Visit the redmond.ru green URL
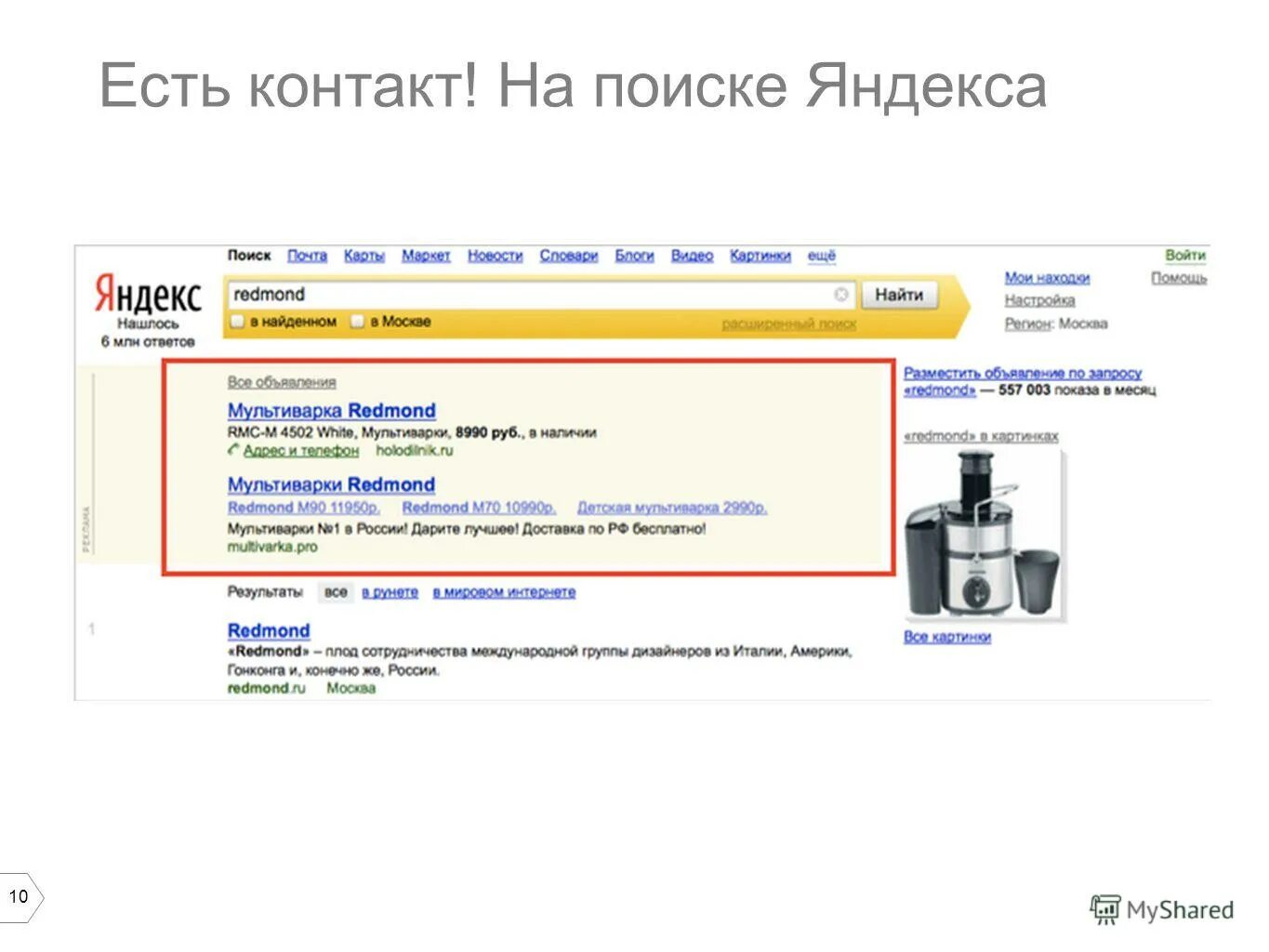The height and width of the screenshot is (952, 1269). point(266,688)
